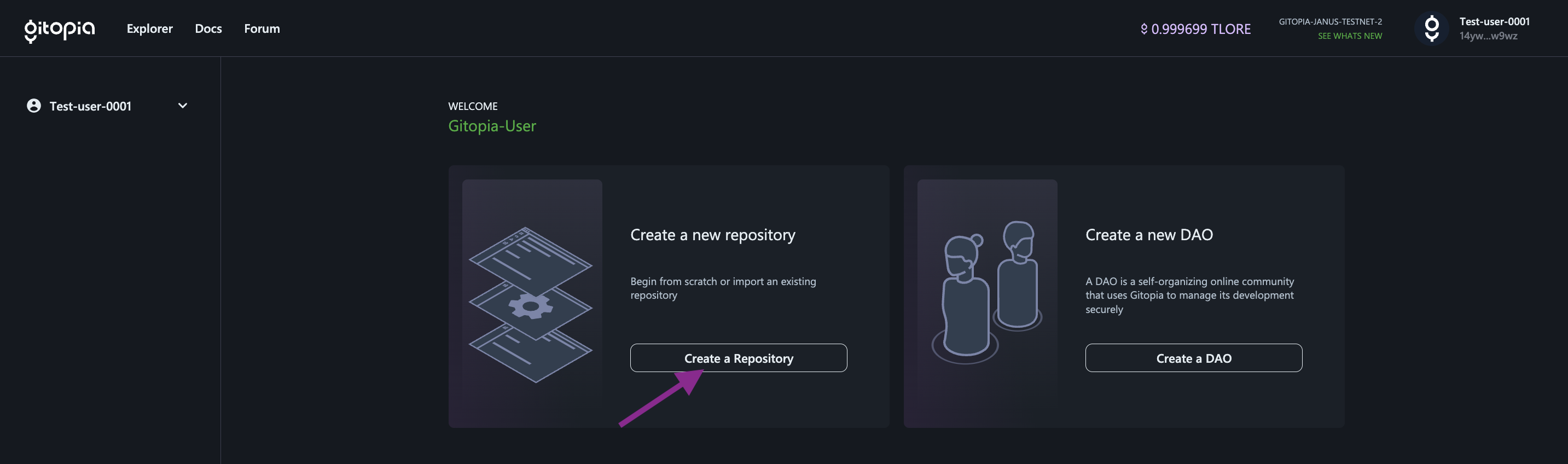The width and height of the screenshot is (1568, 464).
Task: Click the TLORE token symbol icon
Action: pos(1144,28)
